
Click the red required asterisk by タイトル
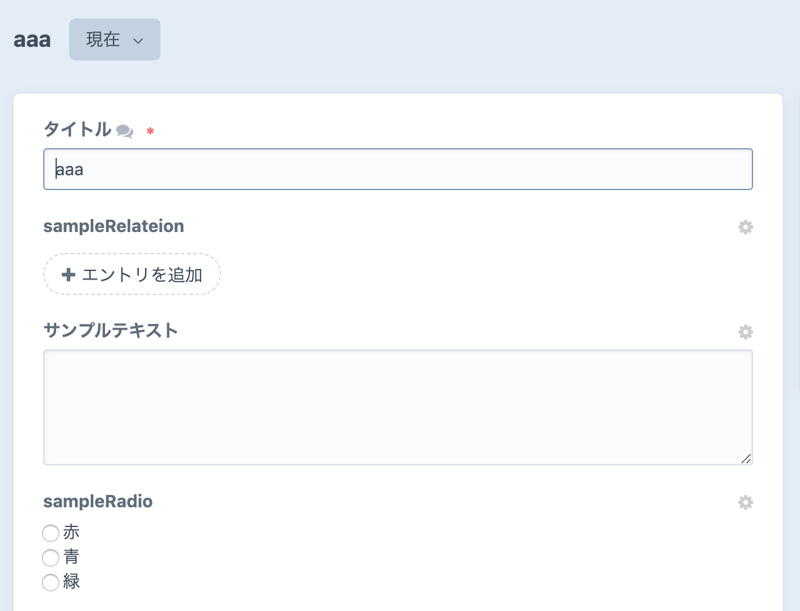150,132
